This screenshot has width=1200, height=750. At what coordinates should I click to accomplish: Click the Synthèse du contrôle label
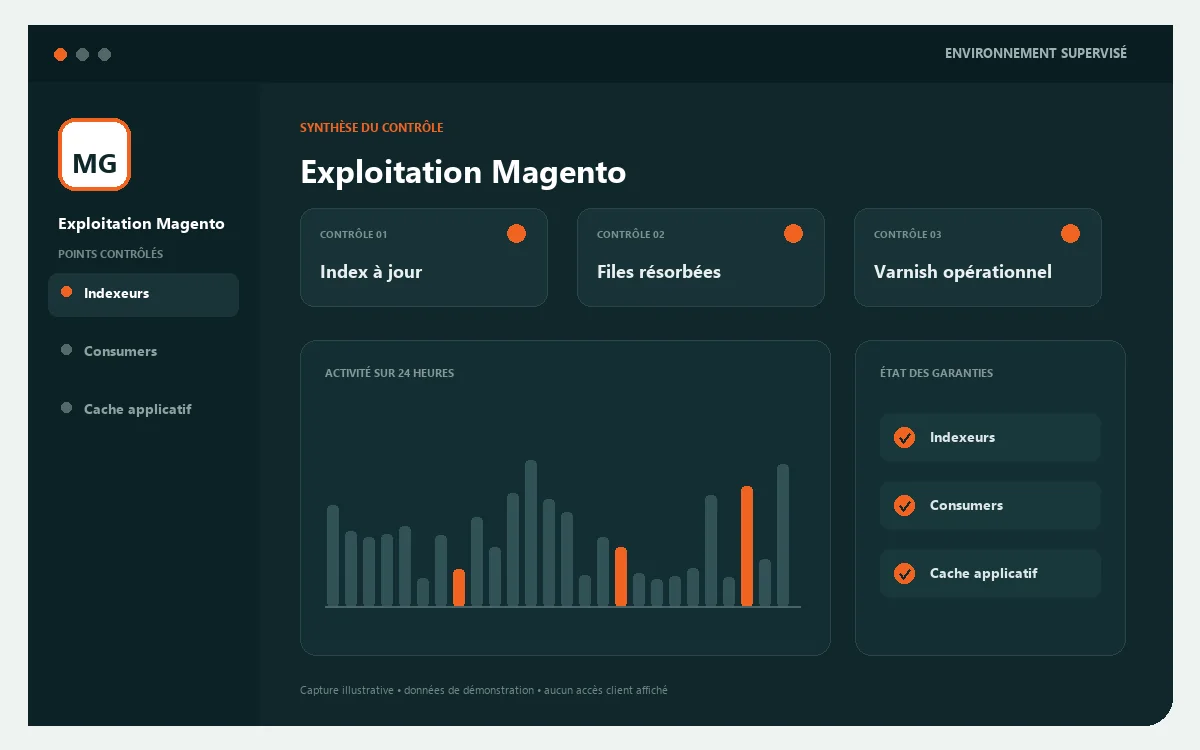pos(372,128)
